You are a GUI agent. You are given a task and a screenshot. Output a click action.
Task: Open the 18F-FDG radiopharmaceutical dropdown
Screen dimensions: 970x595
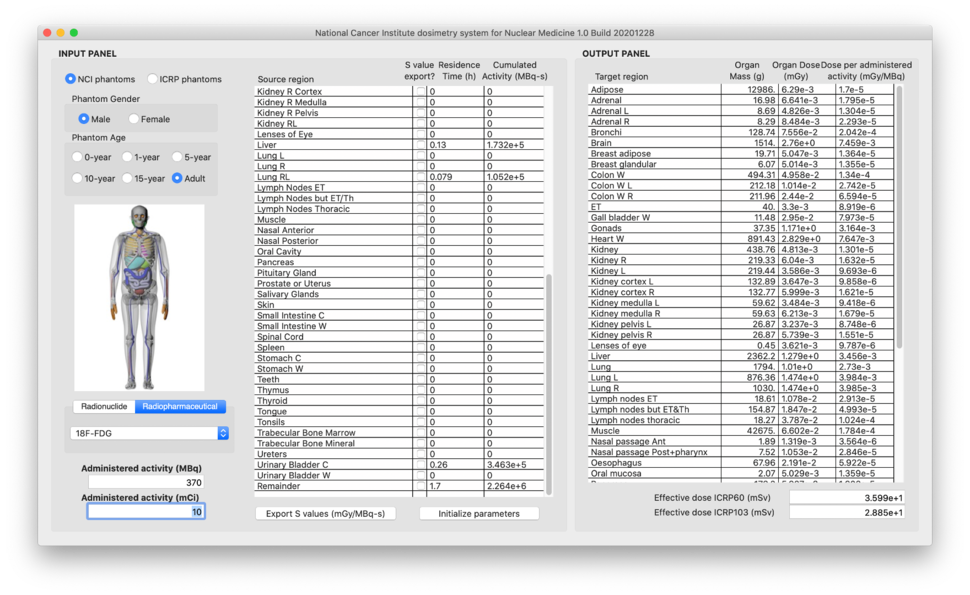click(150, 433)
